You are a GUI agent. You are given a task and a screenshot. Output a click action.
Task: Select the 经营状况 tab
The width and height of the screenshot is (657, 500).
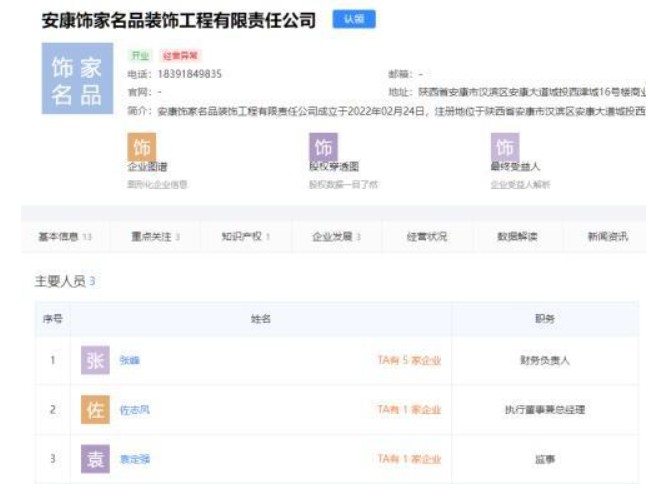427,237
